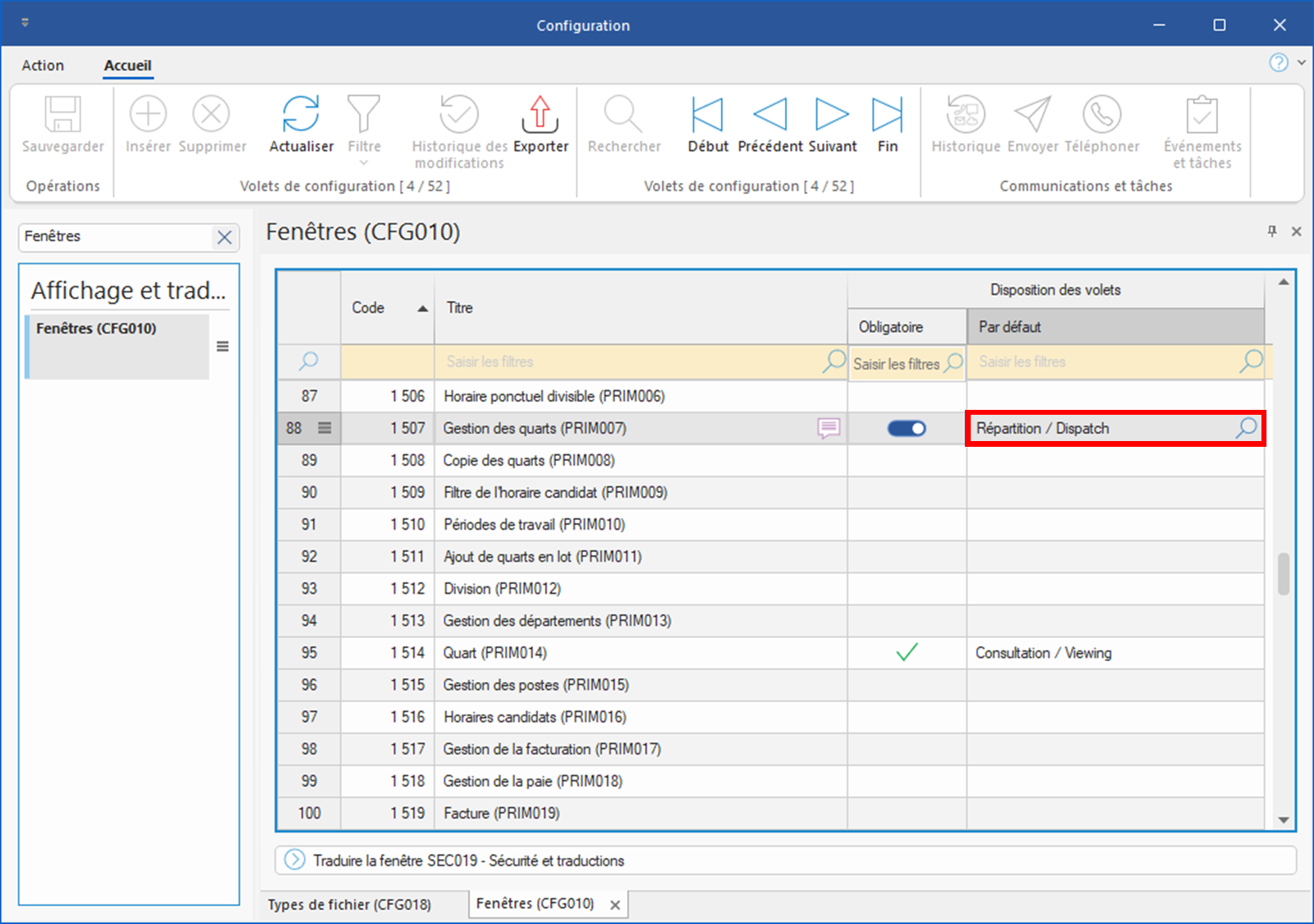Screen dimensions: 1314x924
Task: Jump to Fin last record
Action: click(x=887, y=114)
